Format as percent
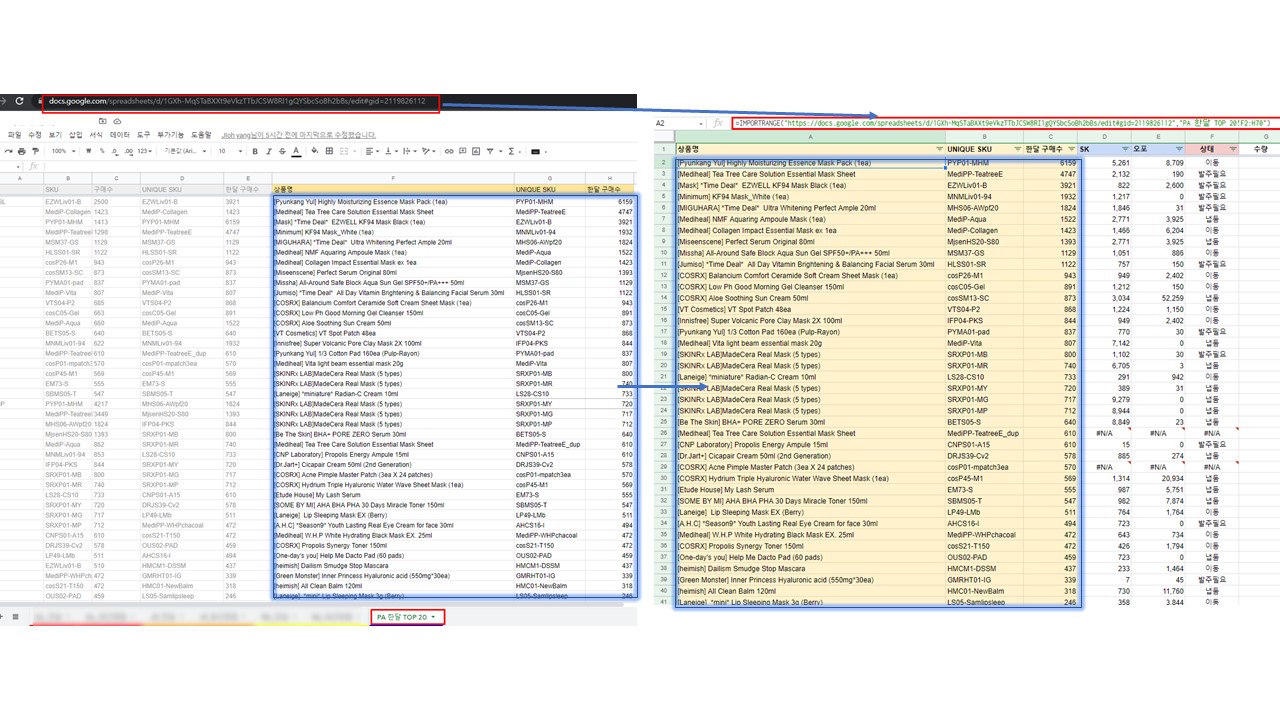Screen dimensions: 1280x720 coord(102,151)
